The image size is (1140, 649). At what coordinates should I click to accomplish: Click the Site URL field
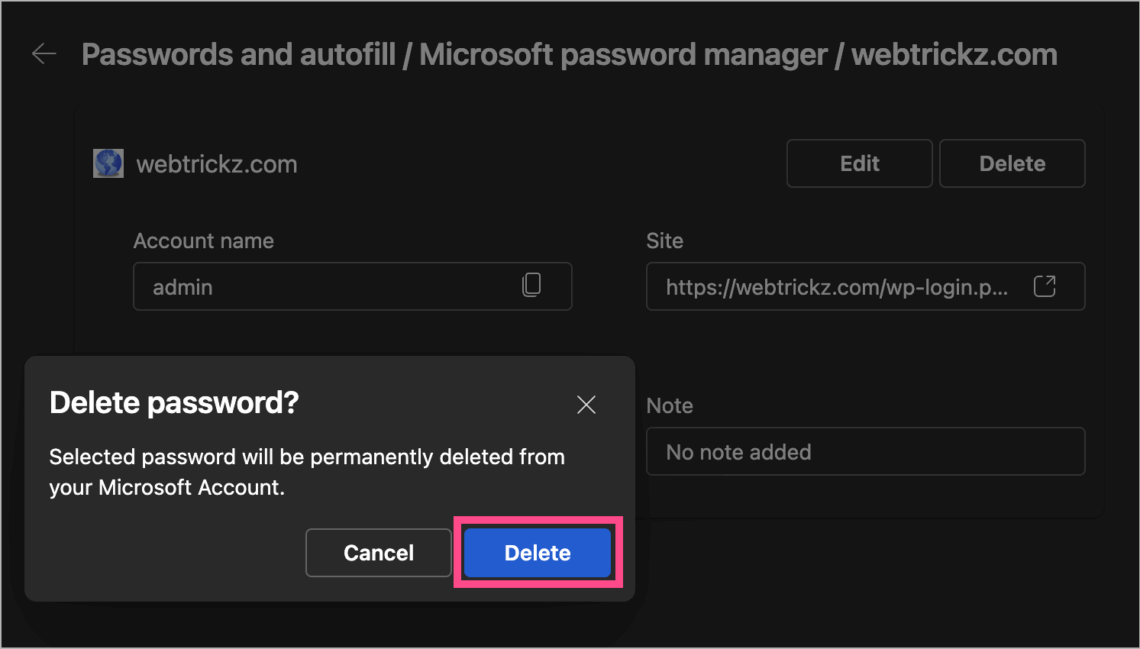840,286
